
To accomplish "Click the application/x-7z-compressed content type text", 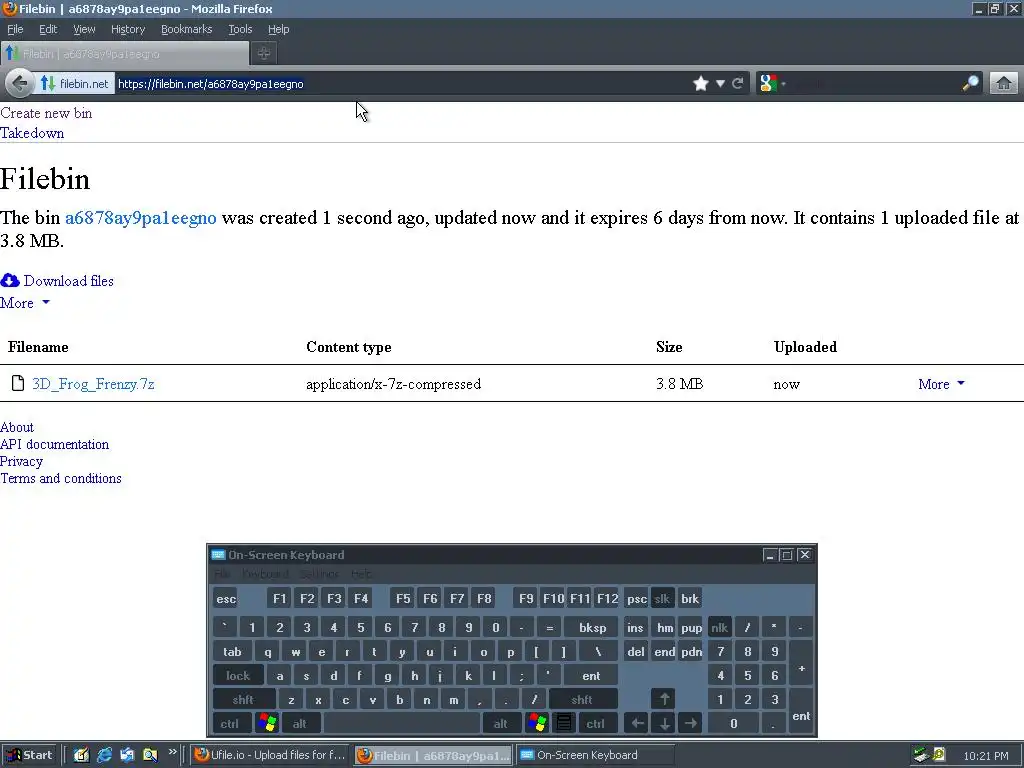I will point(394,384).
